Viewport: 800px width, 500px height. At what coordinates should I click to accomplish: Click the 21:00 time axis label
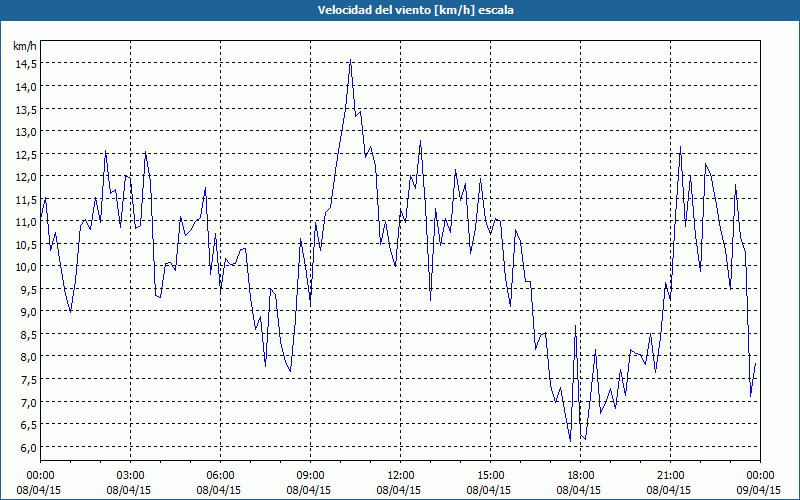(x=670, y=476)
